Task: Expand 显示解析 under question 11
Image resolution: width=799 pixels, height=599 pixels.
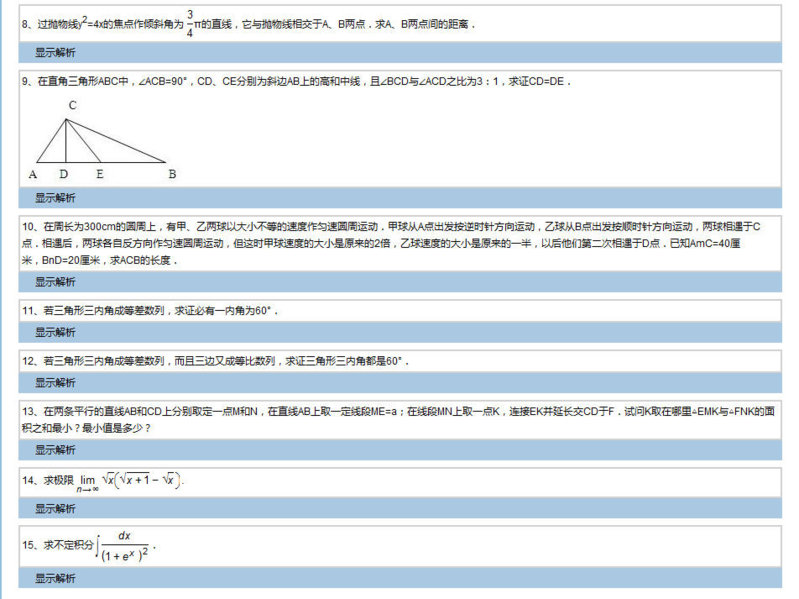Action: (x=55, y=332)
